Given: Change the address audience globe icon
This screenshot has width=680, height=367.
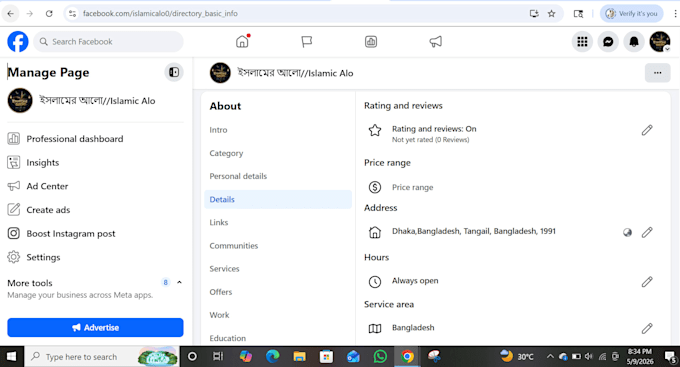Looking at the screenshot, I should click(x=627, y=233).
